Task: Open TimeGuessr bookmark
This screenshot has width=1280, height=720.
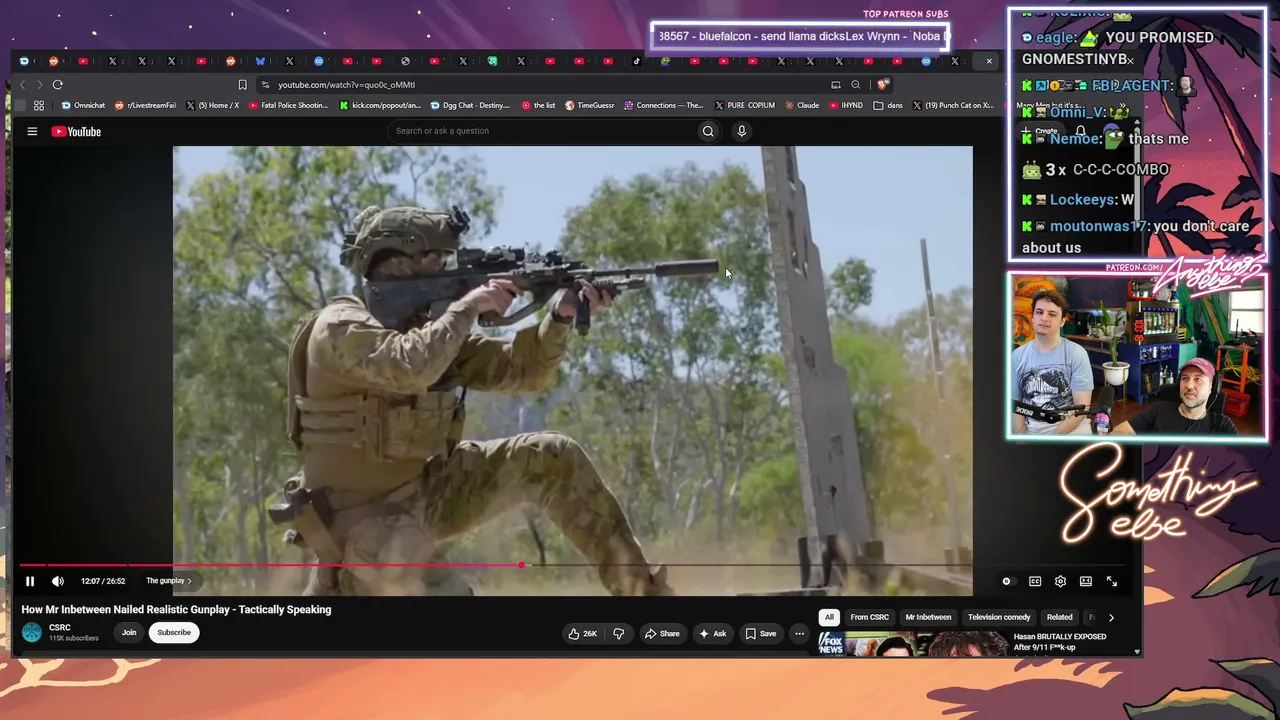Action: pos(590,105)
